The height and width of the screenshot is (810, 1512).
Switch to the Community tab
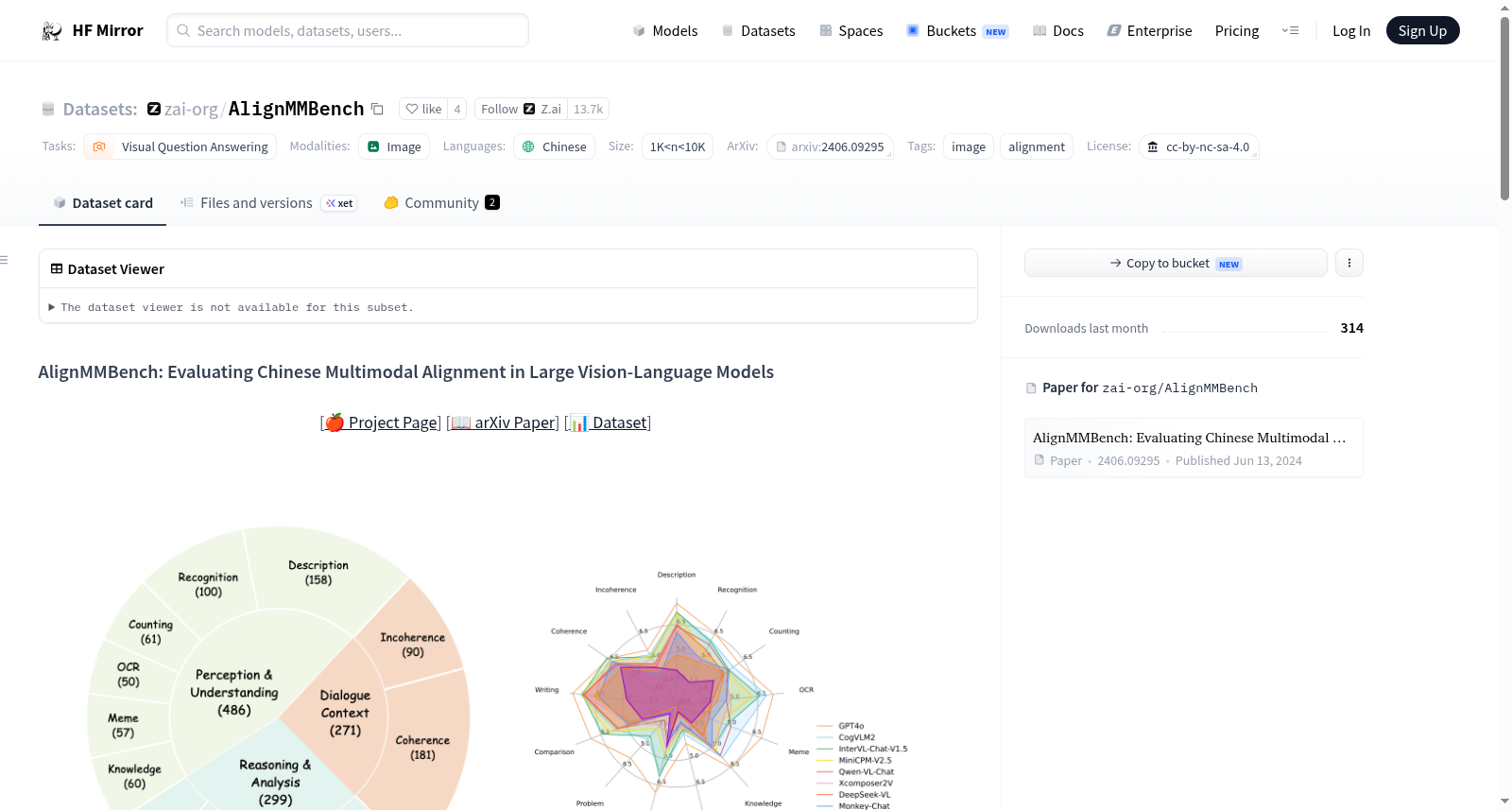[x=441, y=203]
